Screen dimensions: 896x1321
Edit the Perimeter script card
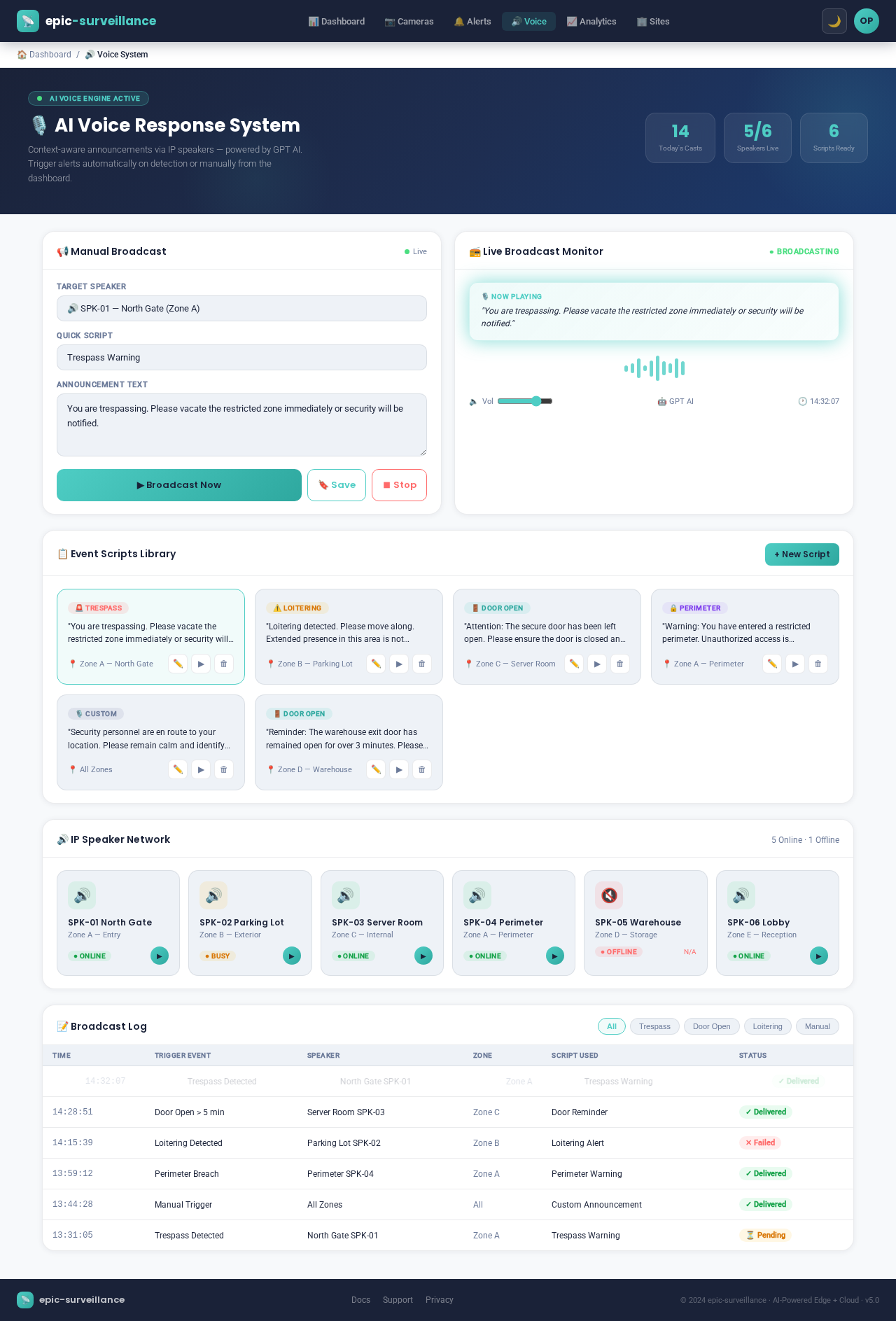[772, 664]
